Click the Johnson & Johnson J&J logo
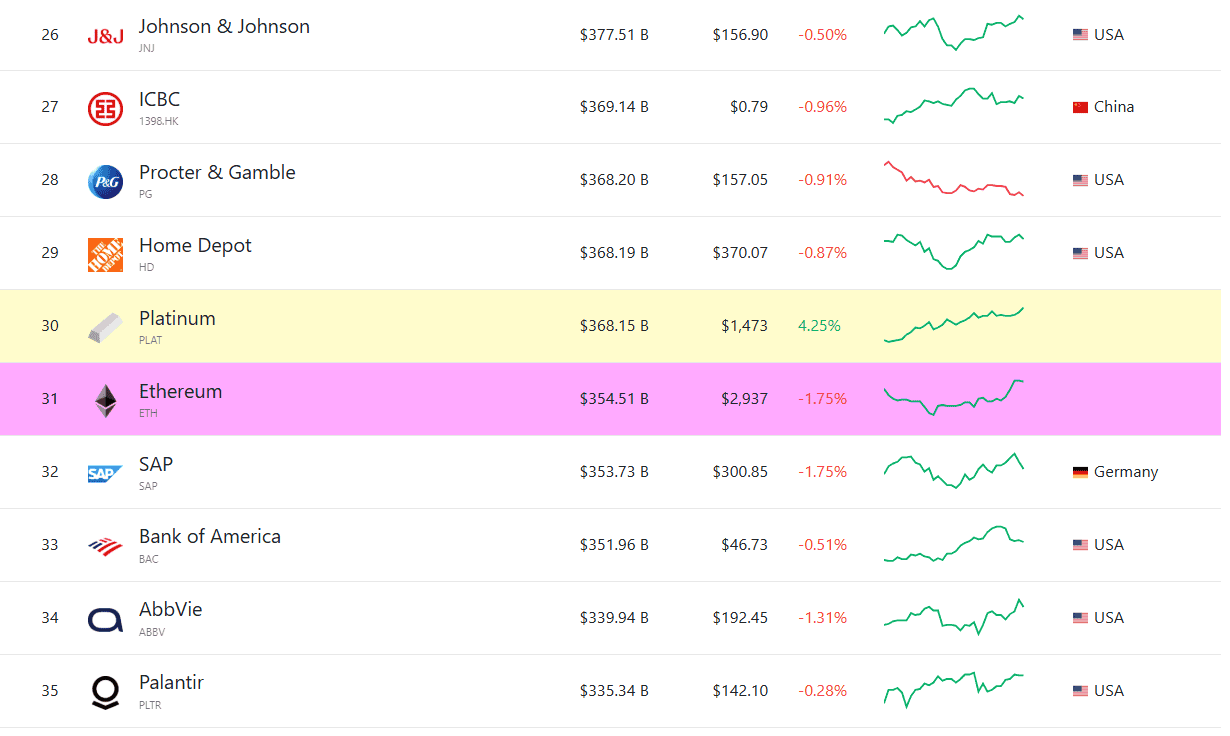The width and height of the screenshot is (1230, 736). point(105,37)
